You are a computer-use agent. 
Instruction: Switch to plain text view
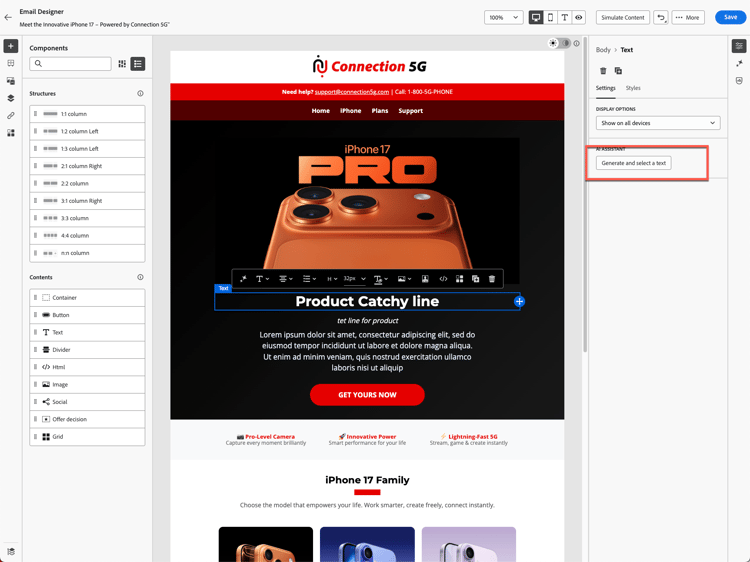pyautogui.click(x=564, y=17)
